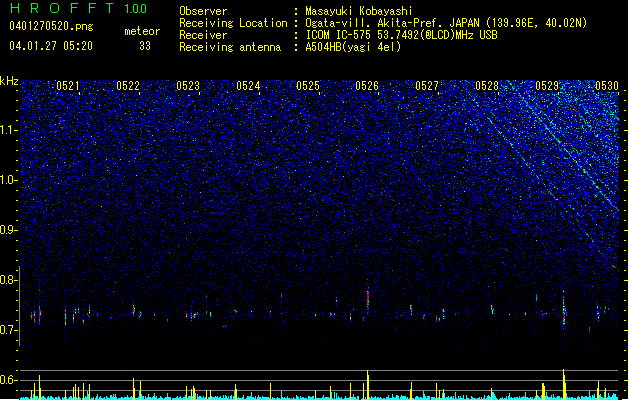Click receiver text ICOM IC-575 53.7492 MHz USB
Screen dimensions: 629x400
402,35
